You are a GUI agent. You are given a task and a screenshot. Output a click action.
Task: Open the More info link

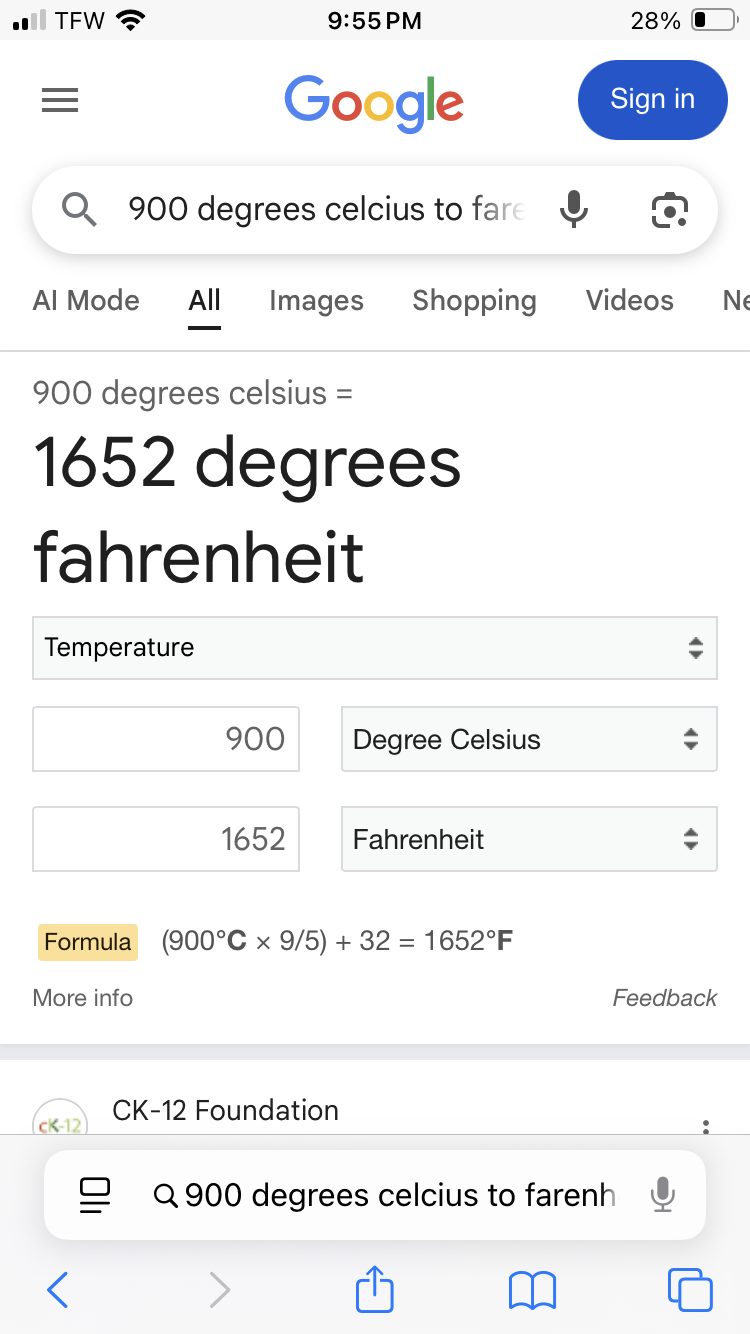[83, 998]
